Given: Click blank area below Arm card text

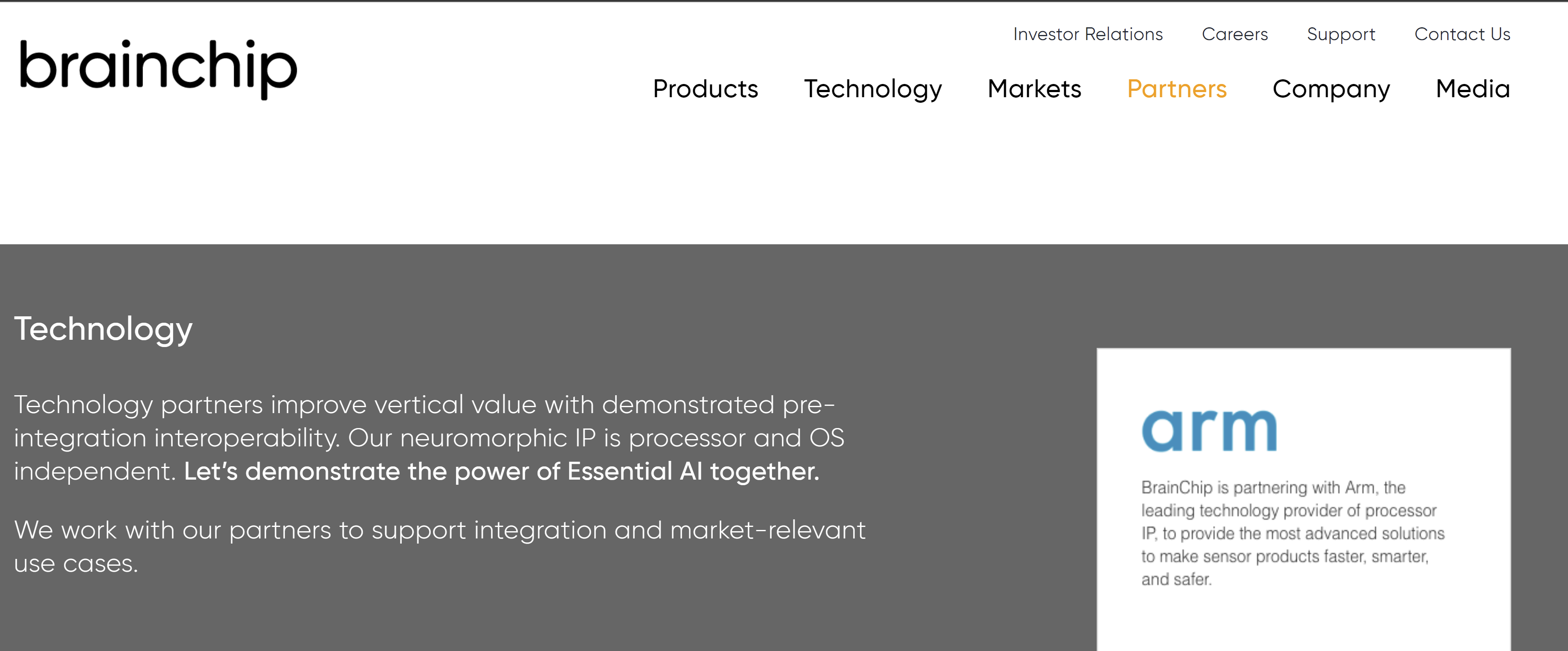Looking at the screenshot, I should pos(1303,621).
